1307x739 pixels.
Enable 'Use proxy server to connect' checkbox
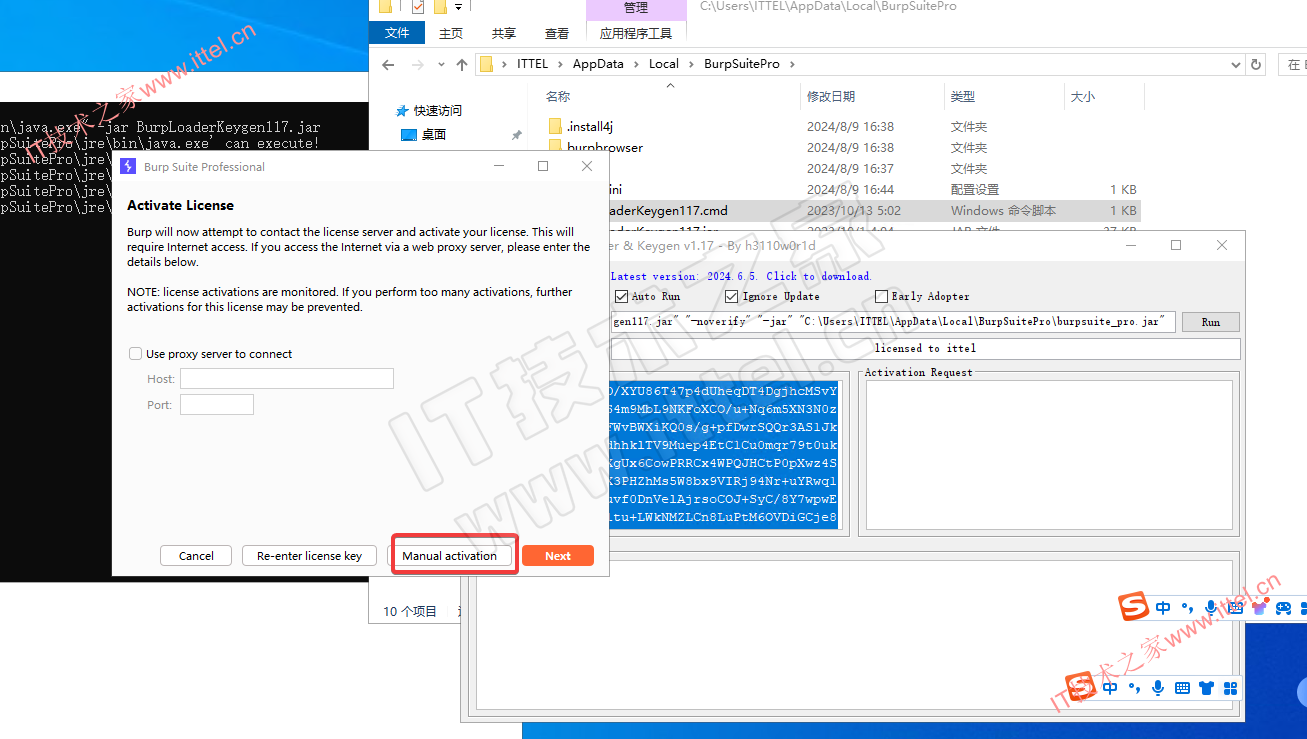135,354
